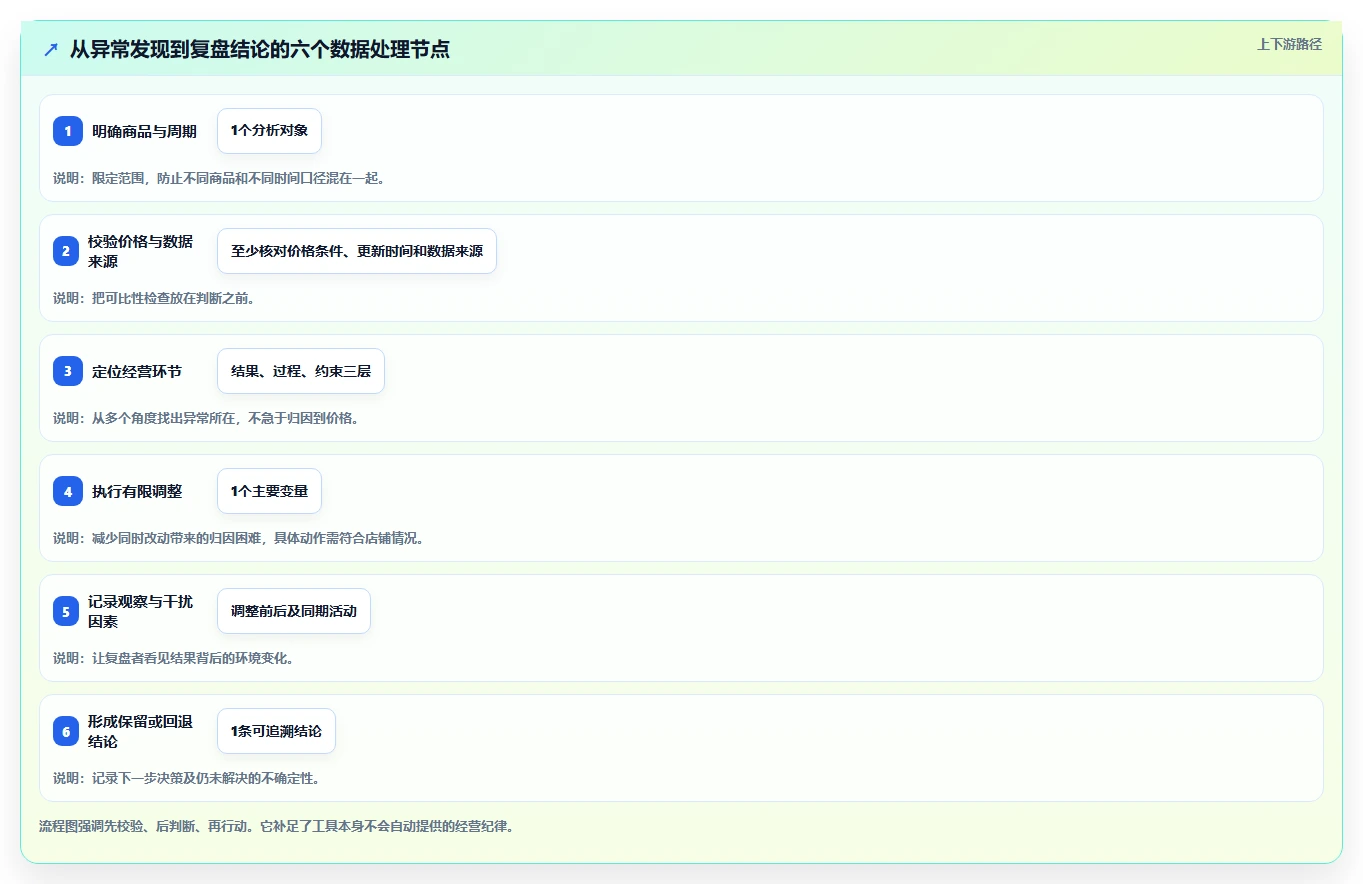The height and width of the screenshot is (884, 1363).
Task: Click the step title 记录观察与干扰因素
Action: [x=141, y=611]
